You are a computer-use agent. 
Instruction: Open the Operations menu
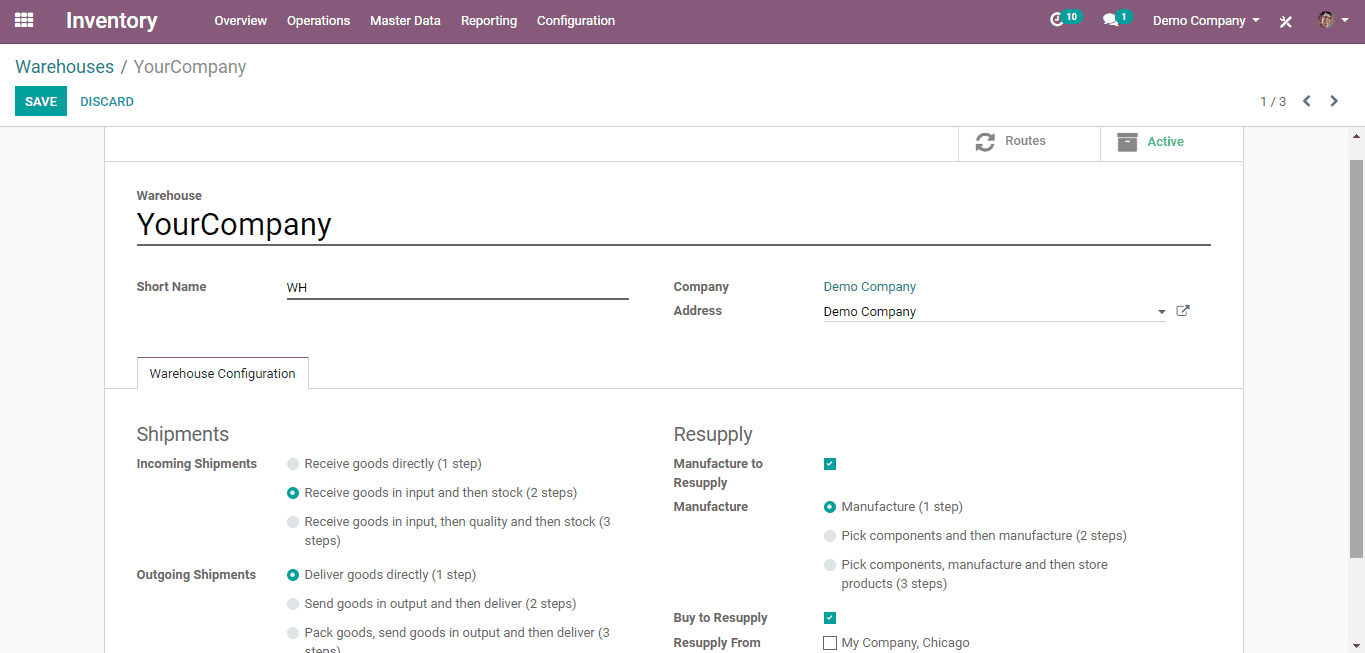[x=318, y=20]
